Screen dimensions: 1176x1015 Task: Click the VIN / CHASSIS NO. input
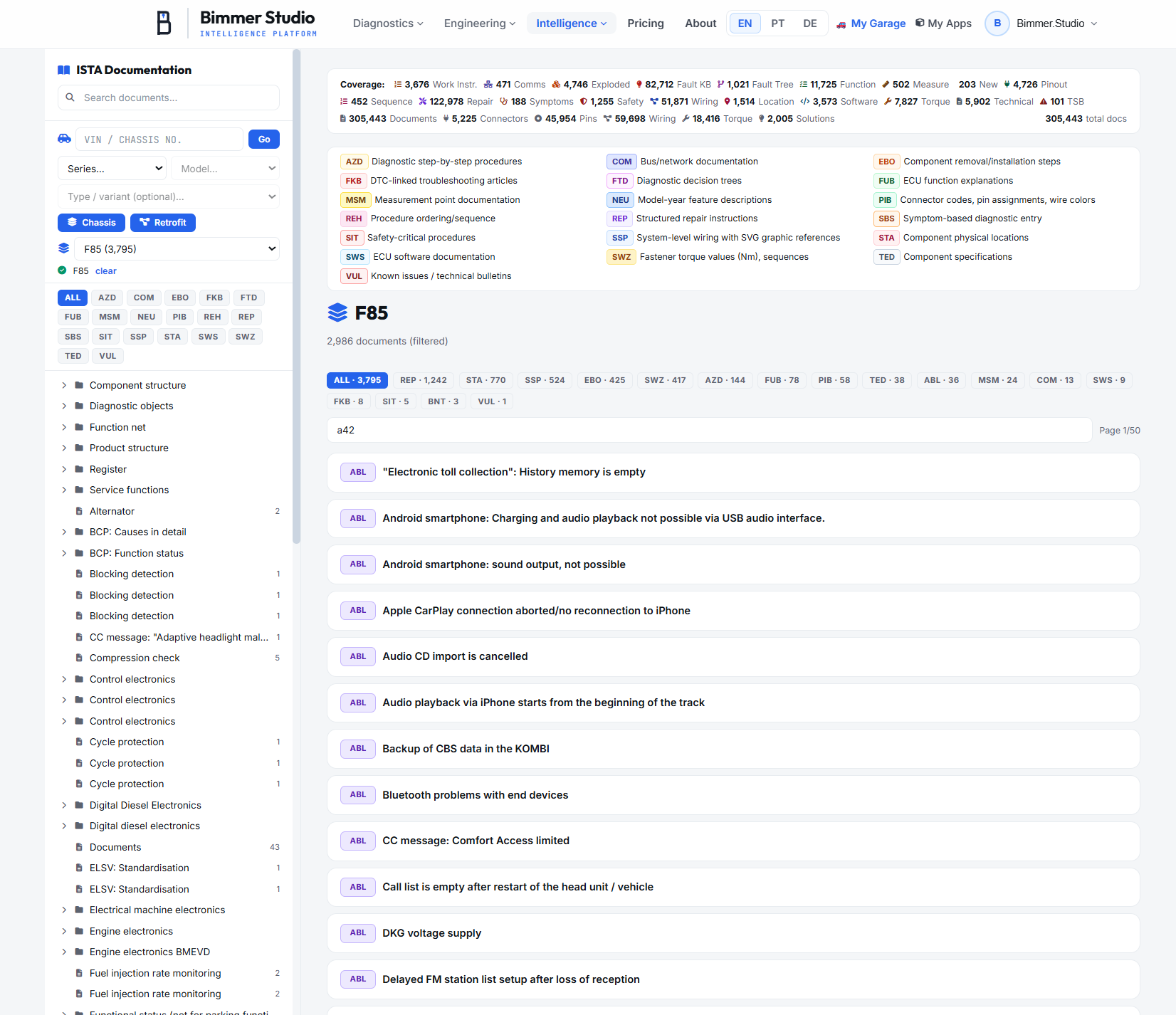point(160,140)
